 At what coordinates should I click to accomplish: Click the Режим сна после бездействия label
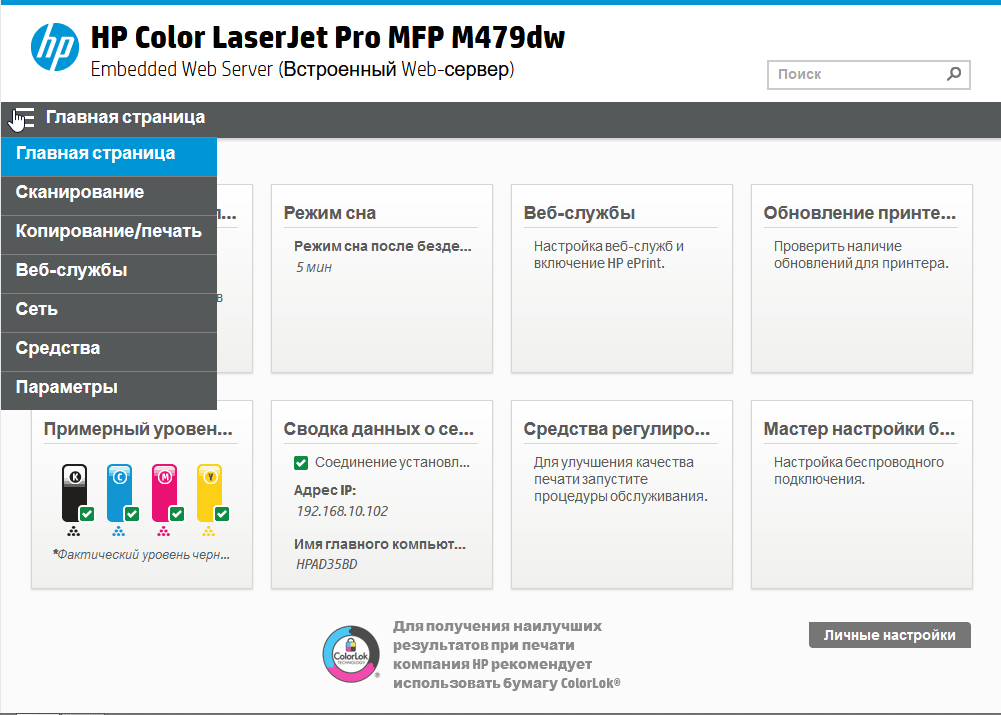tap(382, 246)
